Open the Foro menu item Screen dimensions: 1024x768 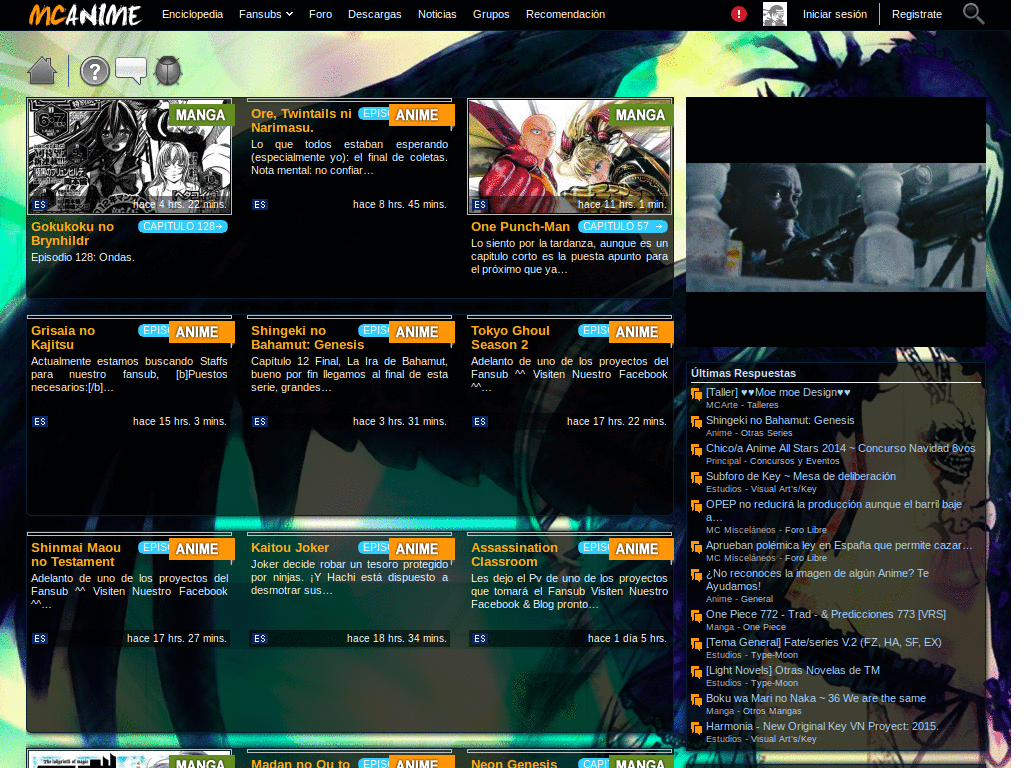(x=320, y=14)
